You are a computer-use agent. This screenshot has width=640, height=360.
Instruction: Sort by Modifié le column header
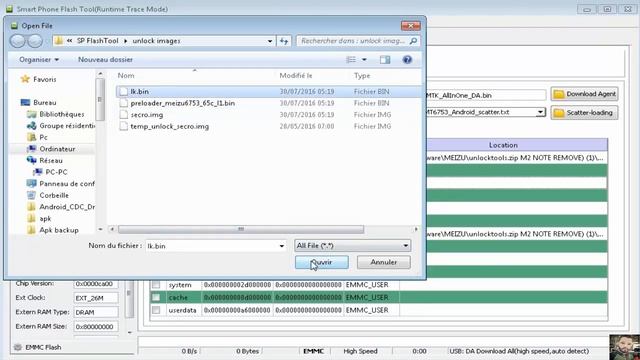point(296,76)
